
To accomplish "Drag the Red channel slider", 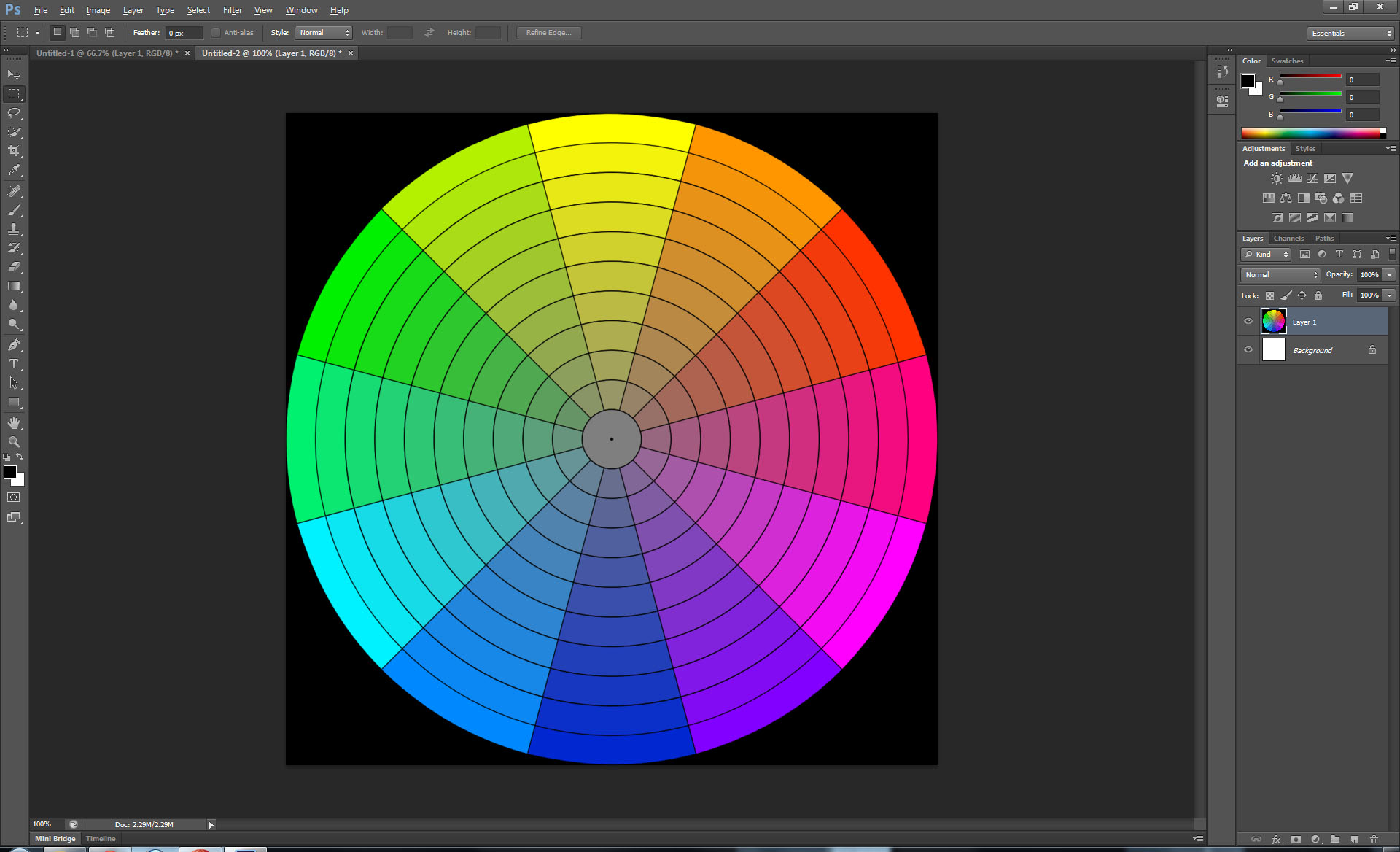I will 1280,82.
